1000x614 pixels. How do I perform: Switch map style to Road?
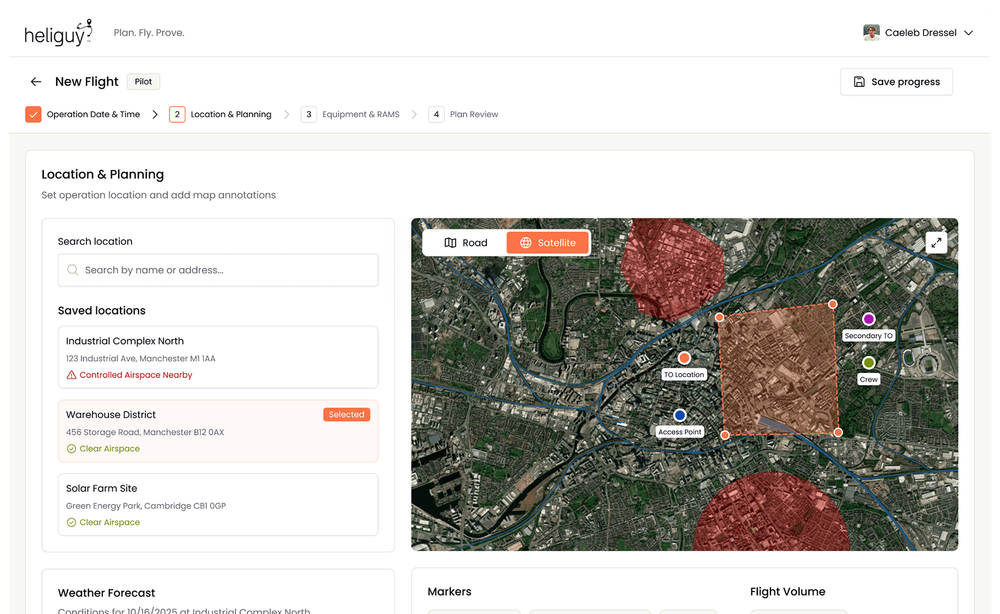coord(465,242)
